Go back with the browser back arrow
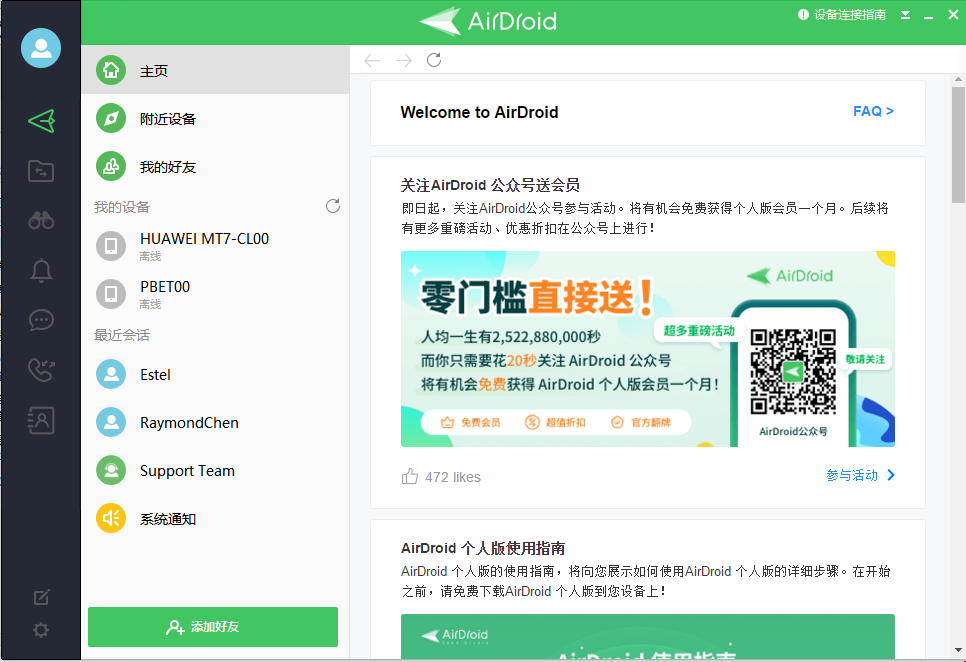966x662 pixels. 372,60
